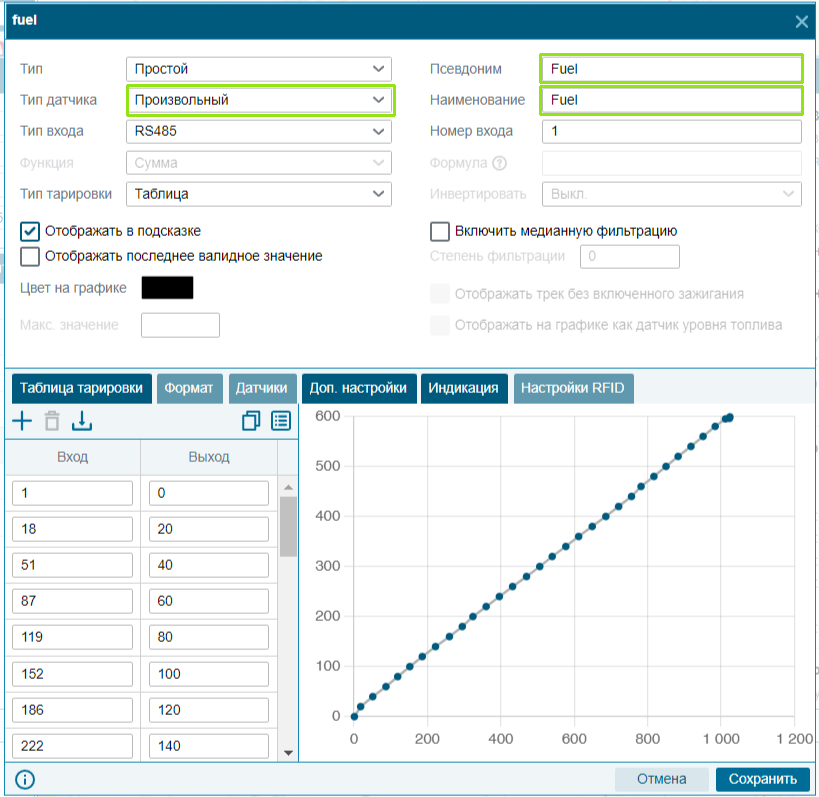Enable Отображать последнее валидное значение
Image resolution: width=819 pixels, height=797 pixels.
coord(30,256)
